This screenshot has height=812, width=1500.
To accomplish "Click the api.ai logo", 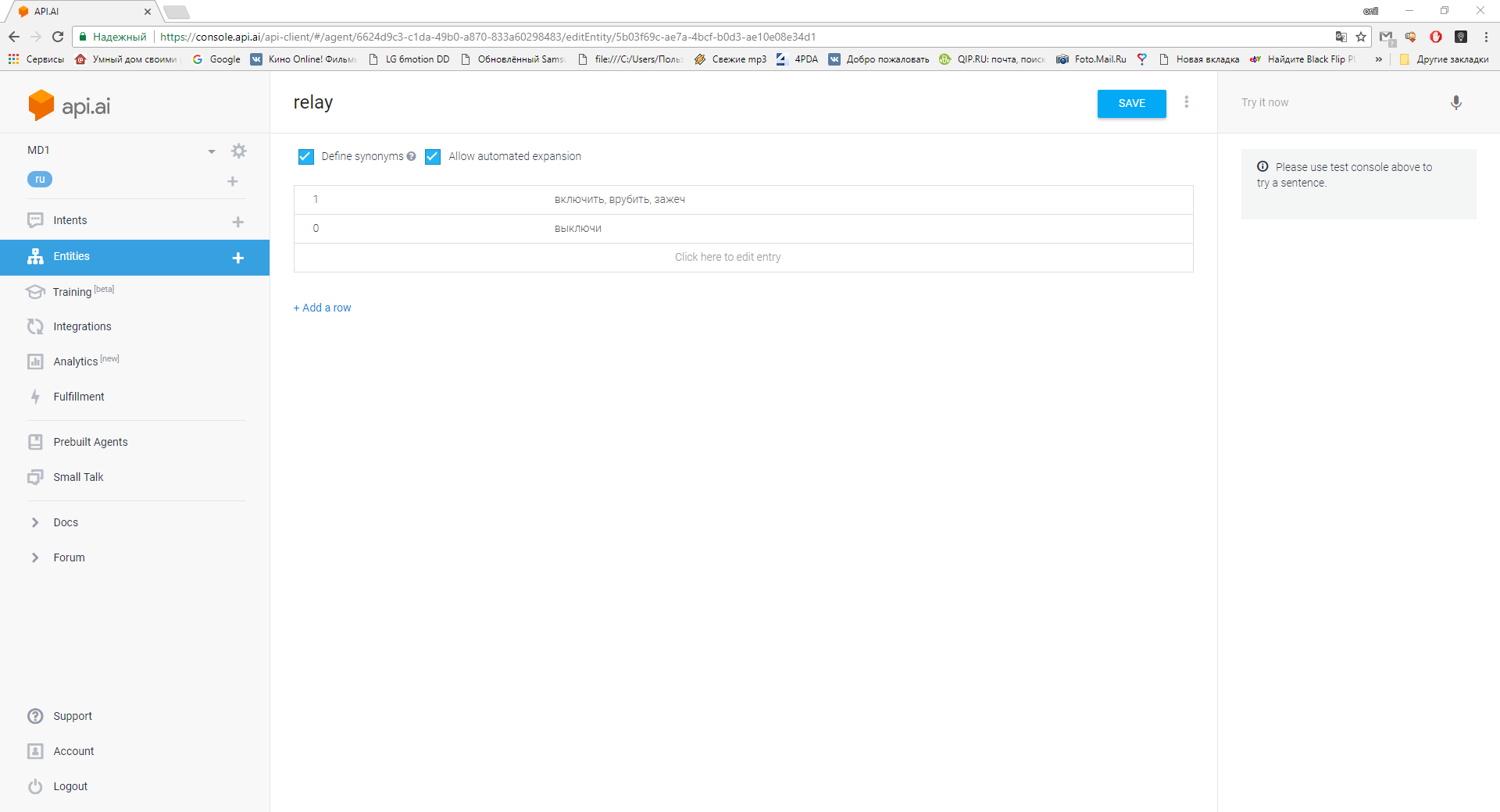I will pyautogui.click(x=70, y=105).
